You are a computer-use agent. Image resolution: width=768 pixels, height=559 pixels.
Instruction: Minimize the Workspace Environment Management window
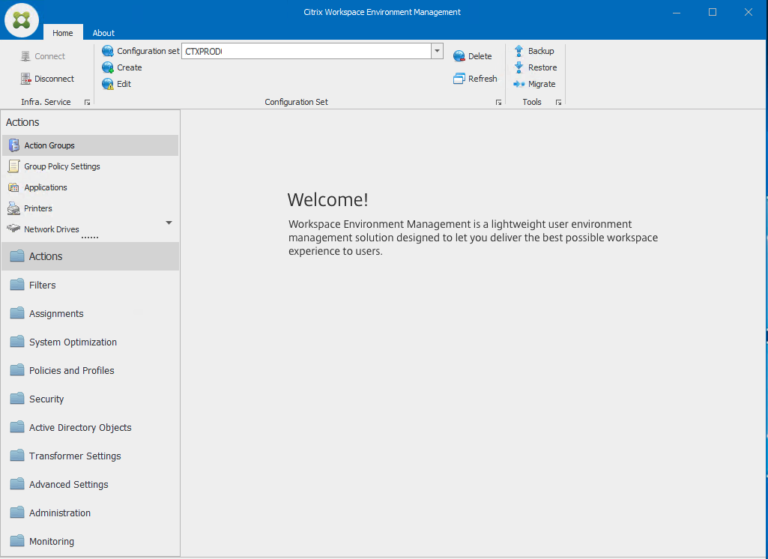pos(676,12)
